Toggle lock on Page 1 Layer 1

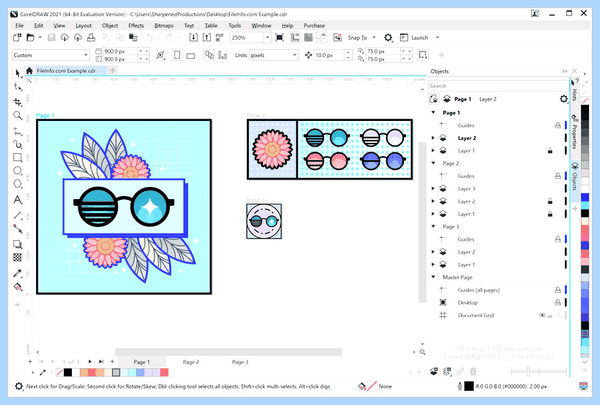550,151
